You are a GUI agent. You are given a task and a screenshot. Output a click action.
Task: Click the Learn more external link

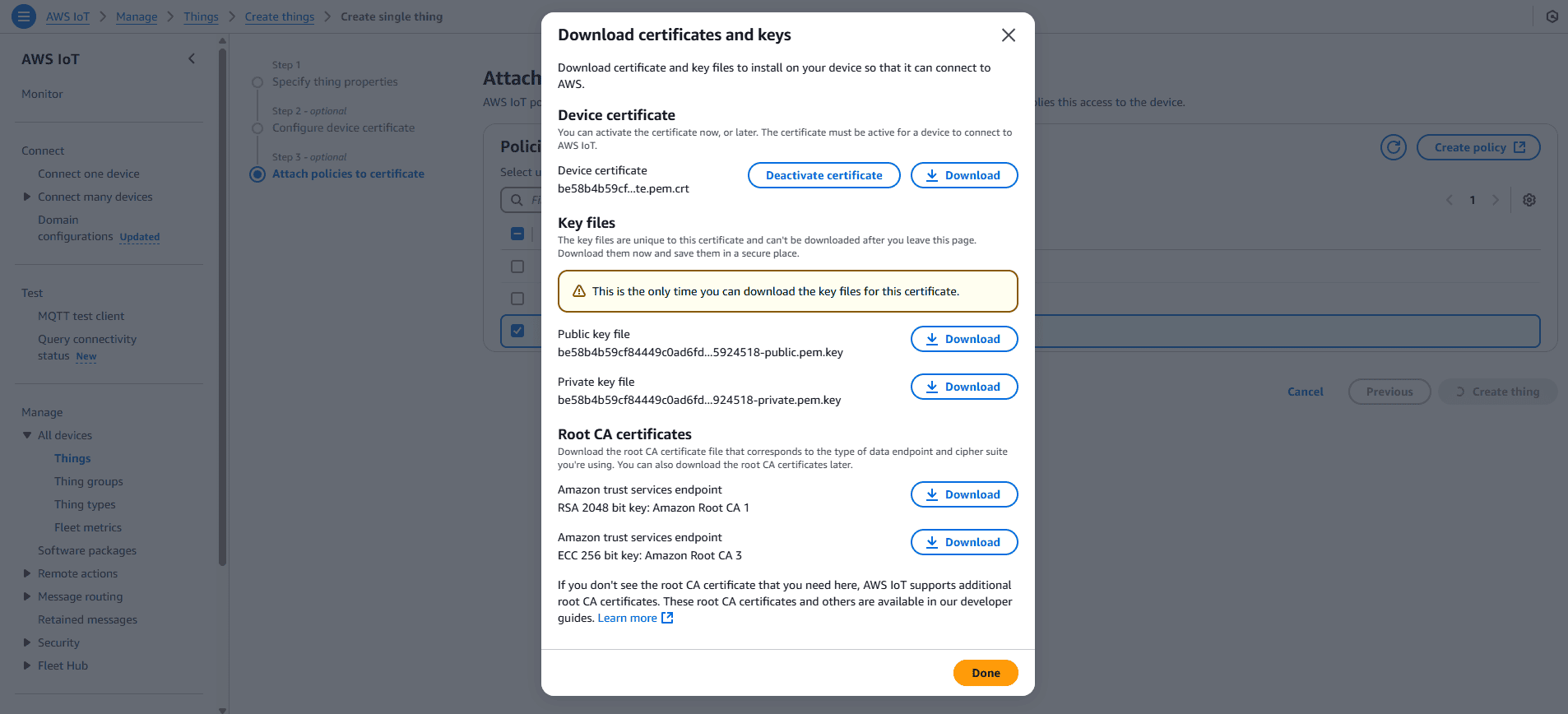coord(635,618)
